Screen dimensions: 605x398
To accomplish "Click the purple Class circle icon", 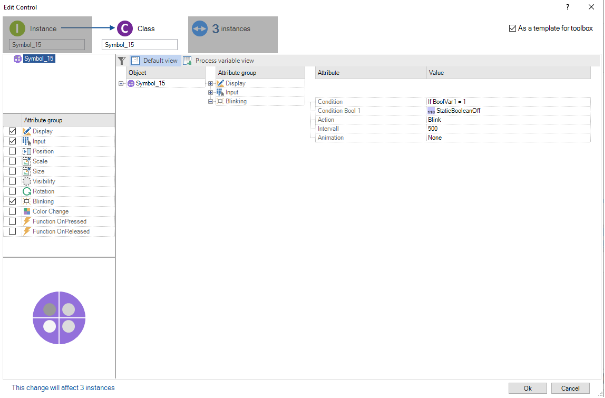I will coord(125,29).
